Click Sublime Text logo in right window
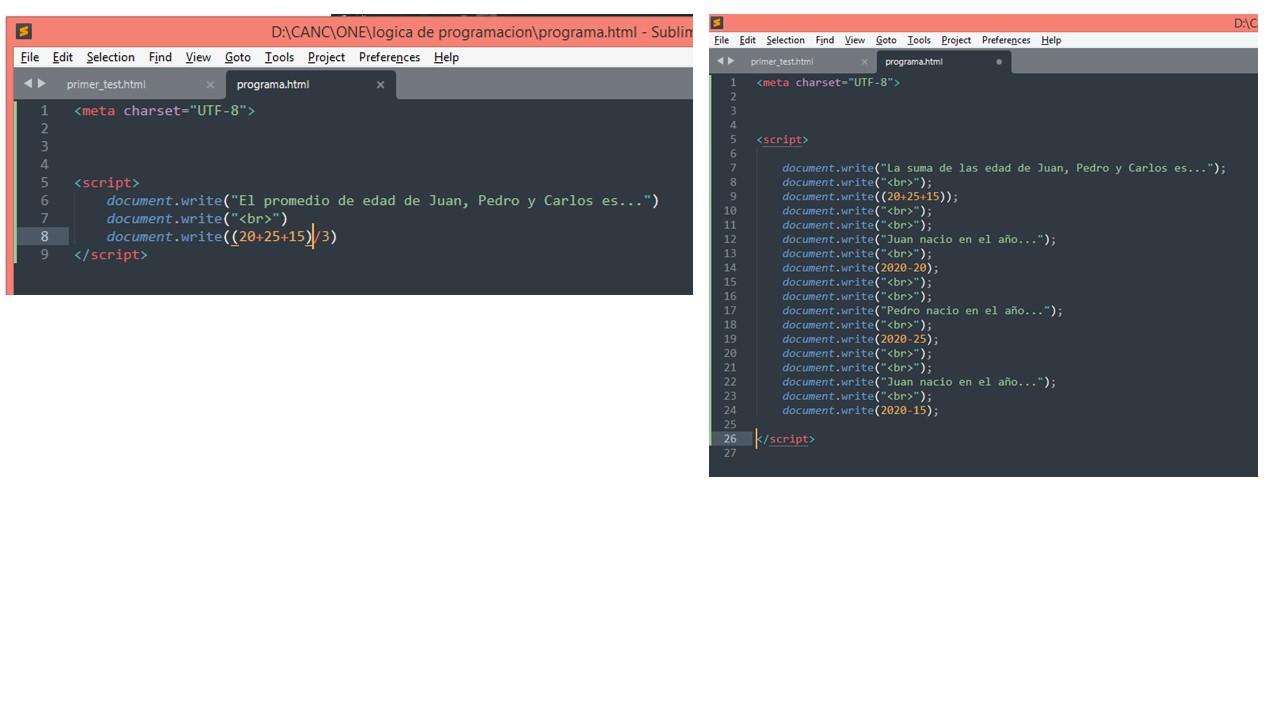 [x=716, y=23]
